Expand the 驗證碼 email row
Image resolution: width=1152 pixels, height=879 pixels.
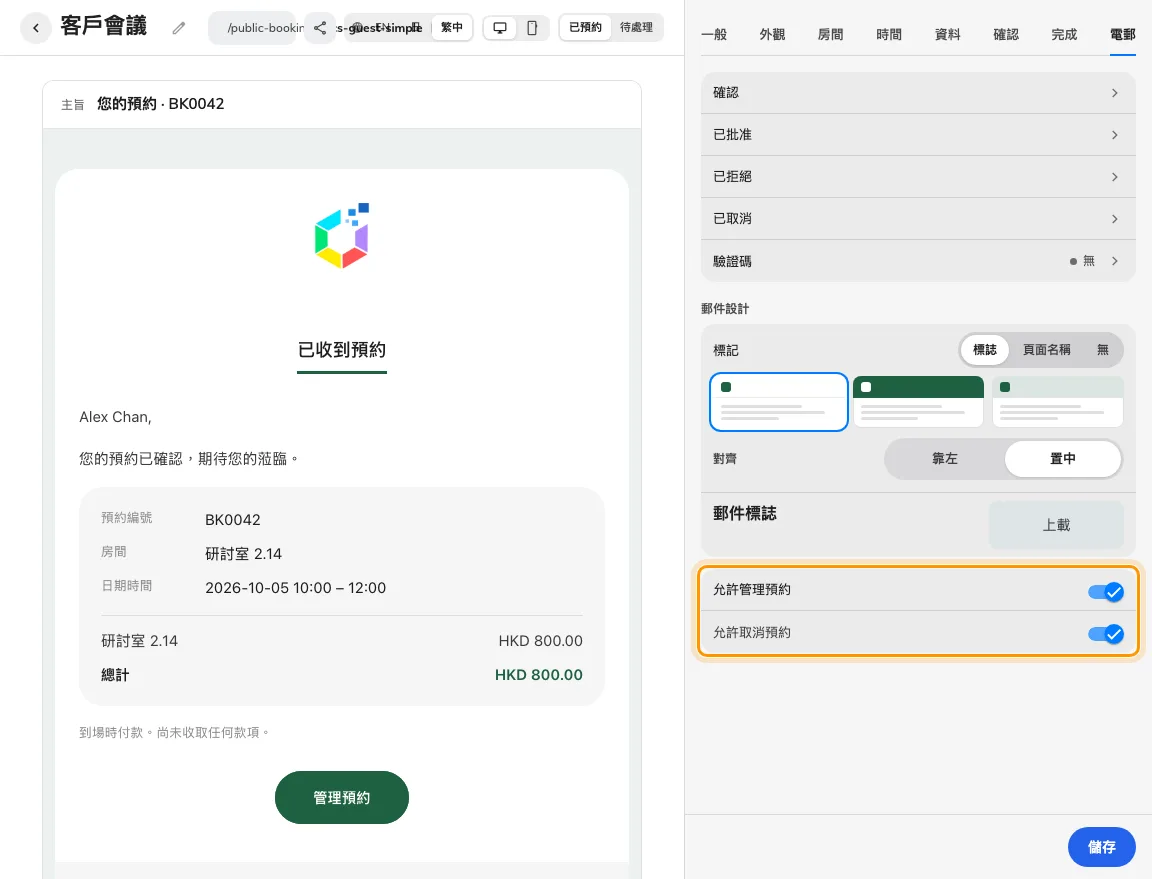point(918,261)
